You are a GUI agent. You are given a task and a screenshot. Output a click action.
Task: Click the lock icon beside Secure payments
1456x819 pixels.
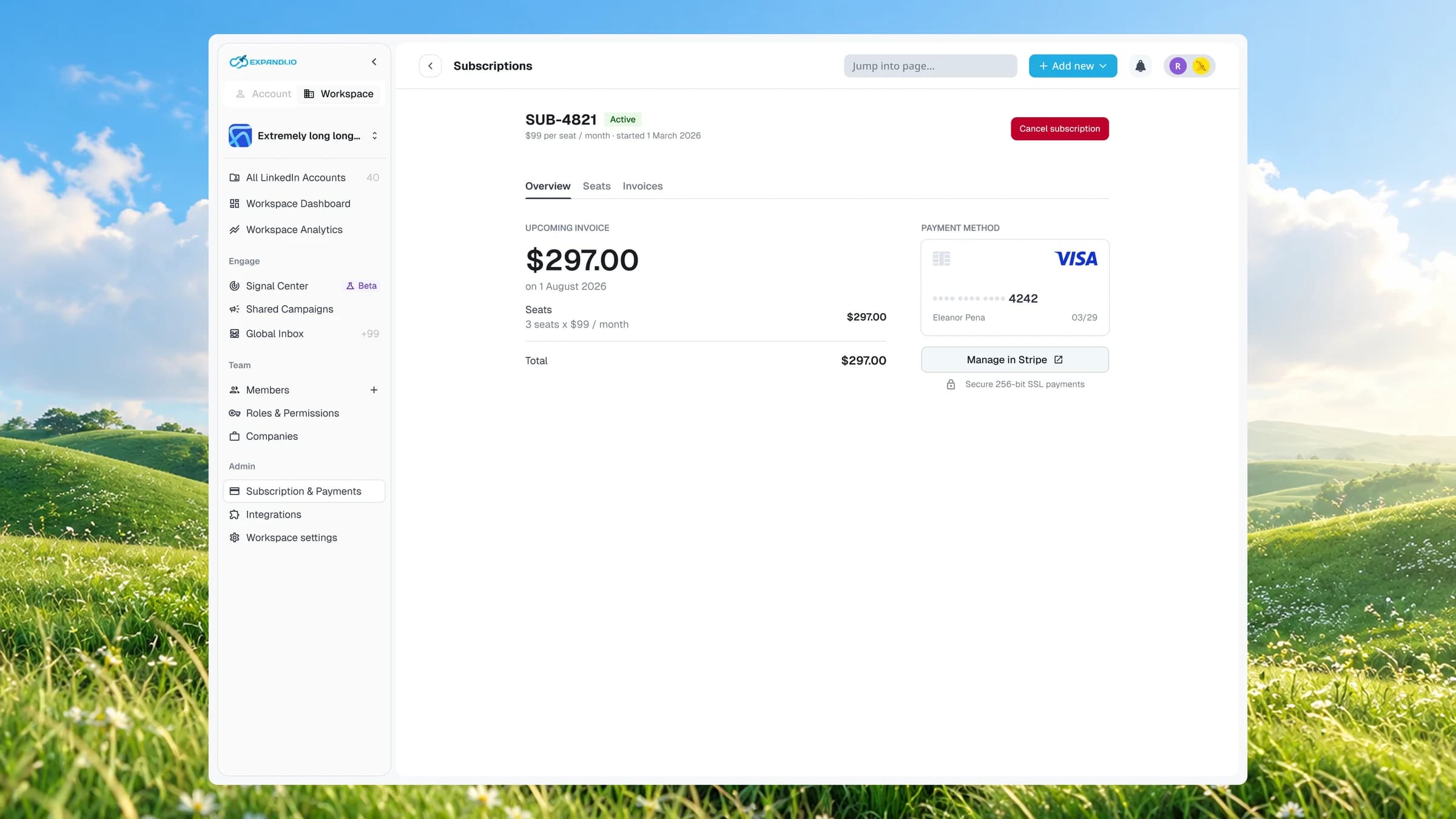[x=951, y=385]
